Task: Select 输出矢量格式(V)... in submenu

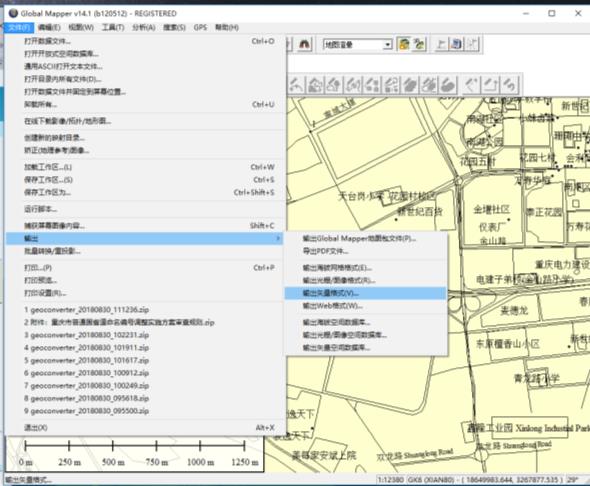Action: [x=366, y=293]
